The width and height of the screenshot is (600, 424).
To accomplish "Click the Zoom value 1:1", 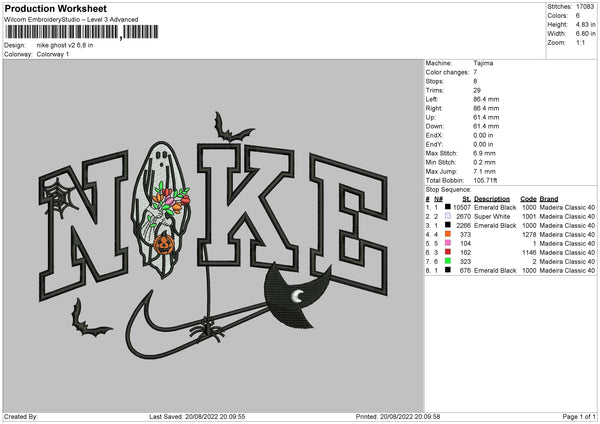I will point(580,42).
